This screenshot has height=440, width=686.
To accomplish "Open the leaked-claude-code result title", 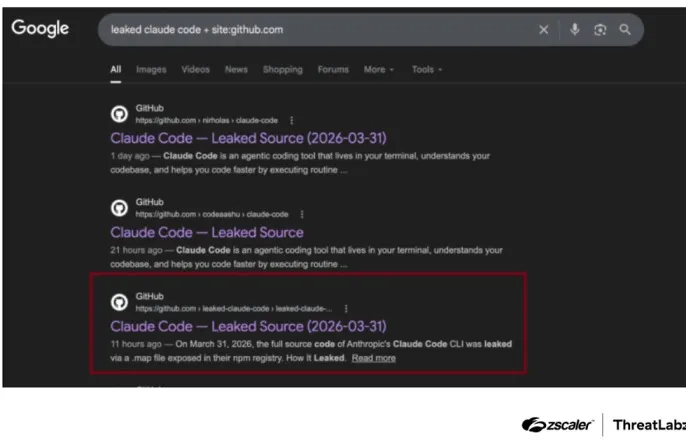I will [x=248, y=326].
